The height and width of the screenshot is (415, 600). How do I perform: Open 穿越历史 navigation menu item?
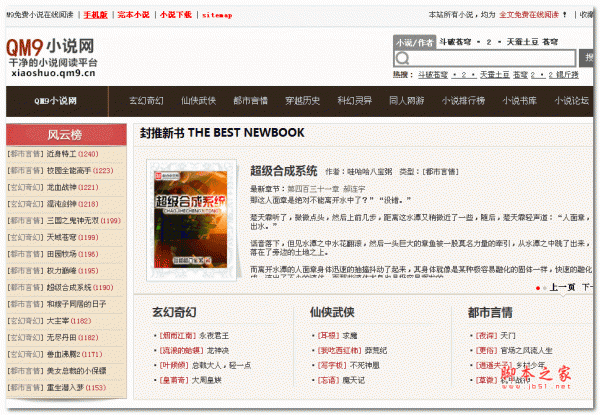coord(303,101)
